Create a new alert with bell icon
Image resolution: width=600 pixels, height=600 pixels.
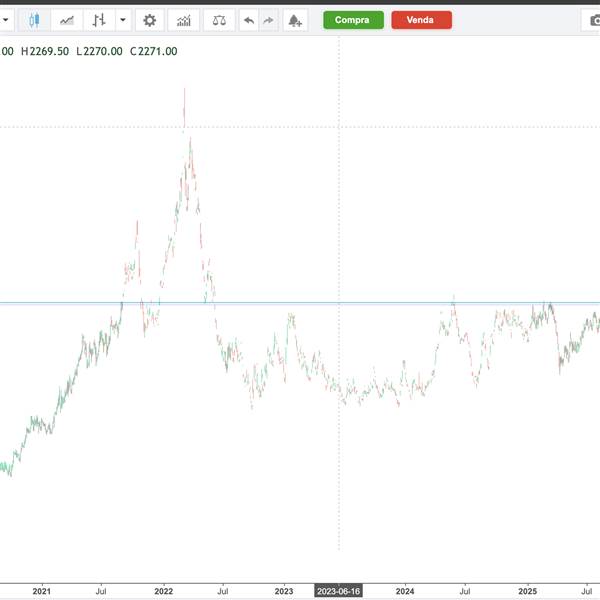click(294, 20)
